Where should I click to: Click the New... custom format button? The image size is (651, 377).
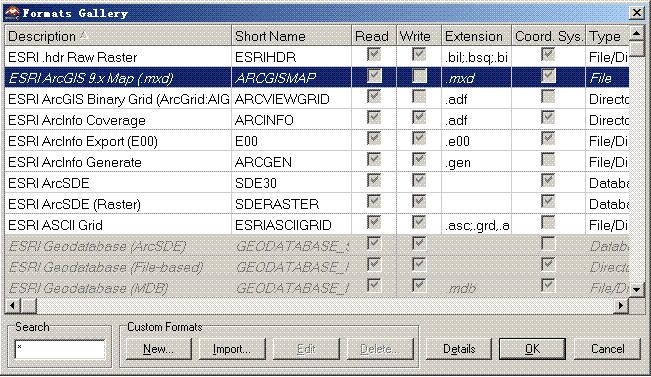tap(159, 349)
